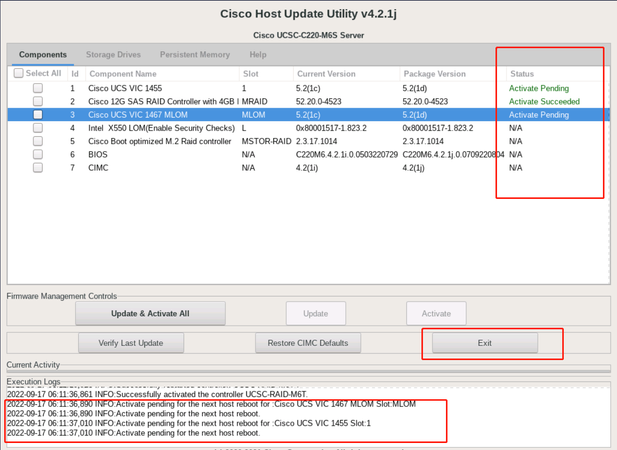Open the Persistent Memory tab
The image size is (617, 450).
(x=195, y=55)
